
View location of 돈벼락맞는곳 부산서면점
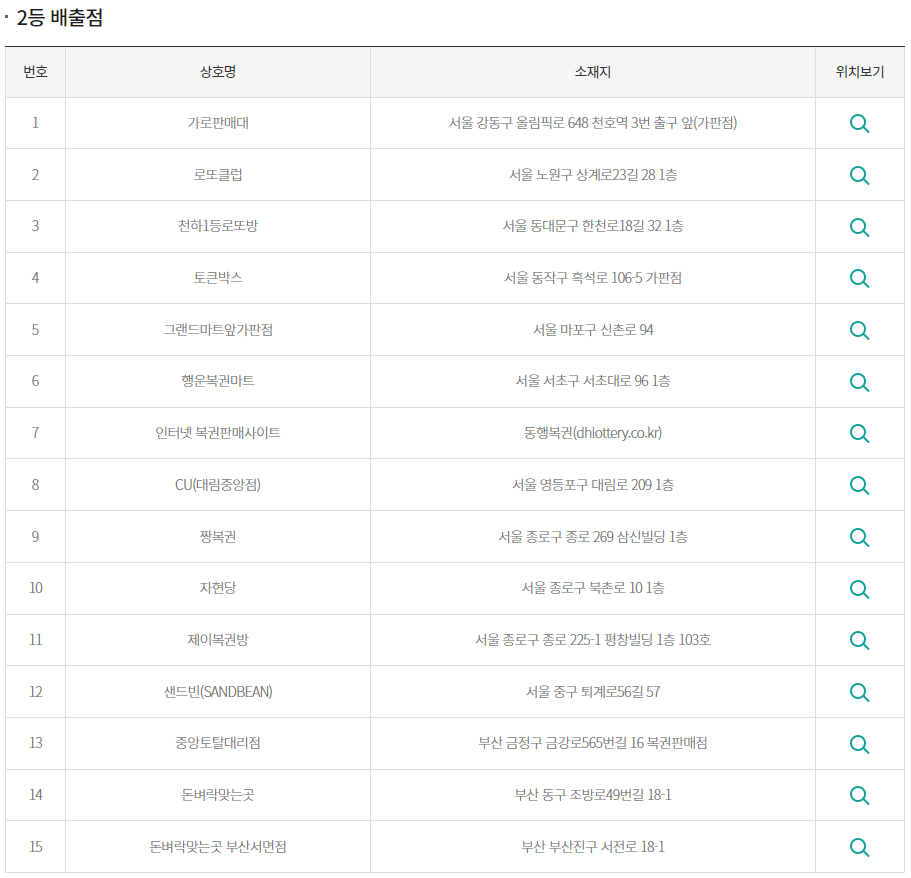click(x=859, y=847)
